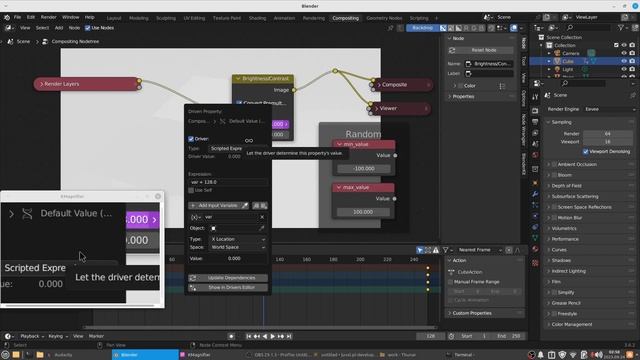Image resolution: width=640 pixels, height=360 pixels.
Task: Click the Update Dependencies button
Action: tap(228, 278)
